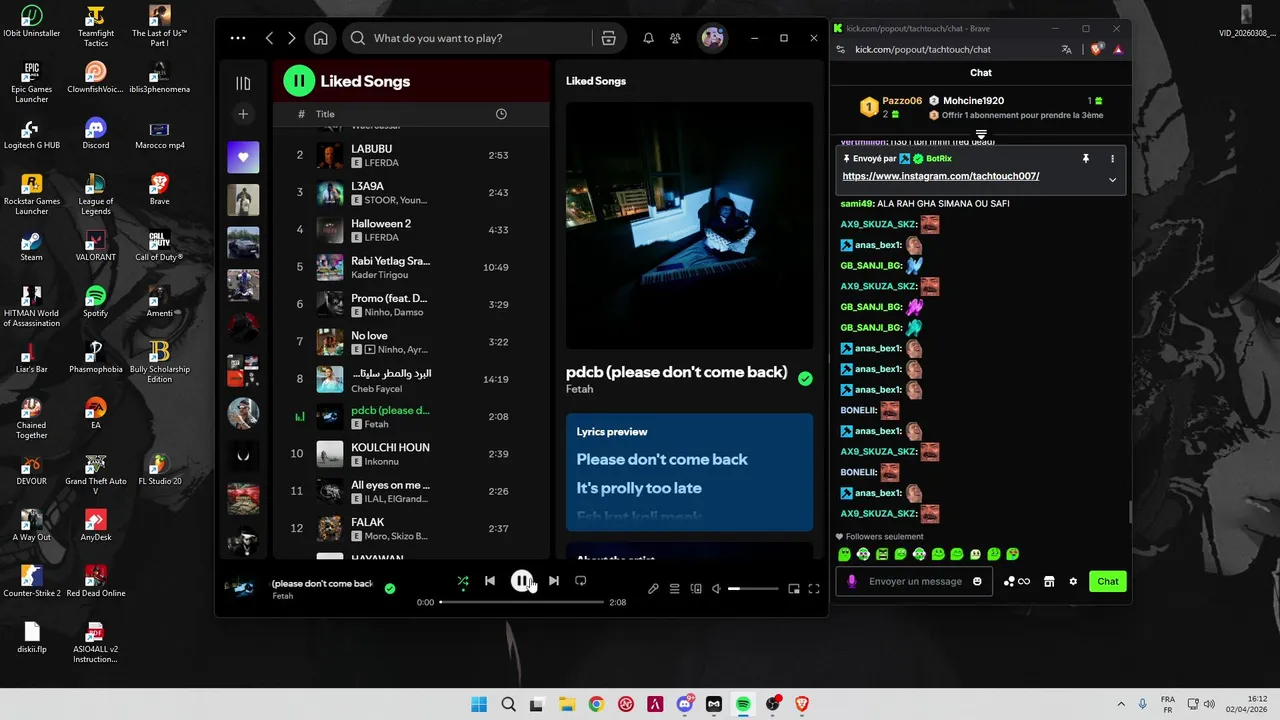Adjust the Spotify volume slider
1280x720 pixels.
pyautogui.click(x=754, y=589)
